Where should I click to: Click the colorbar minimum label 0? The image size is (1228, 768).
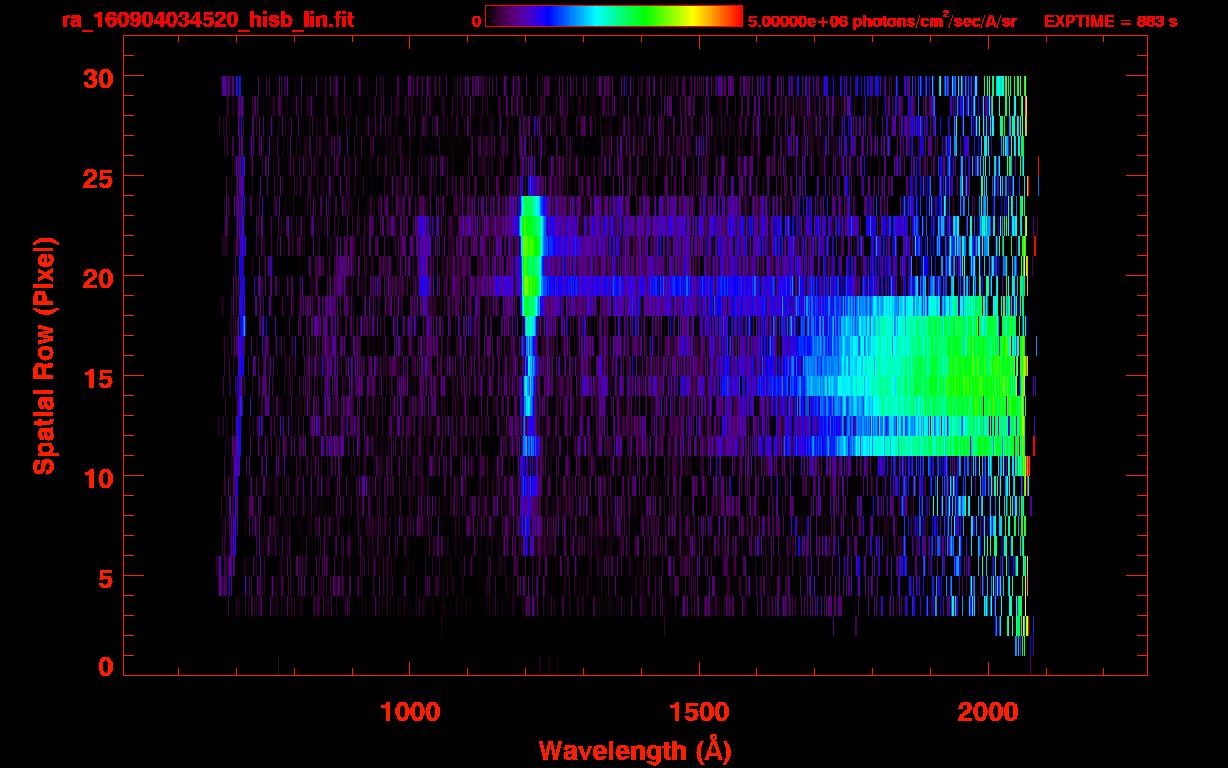(x=476, y=20)
